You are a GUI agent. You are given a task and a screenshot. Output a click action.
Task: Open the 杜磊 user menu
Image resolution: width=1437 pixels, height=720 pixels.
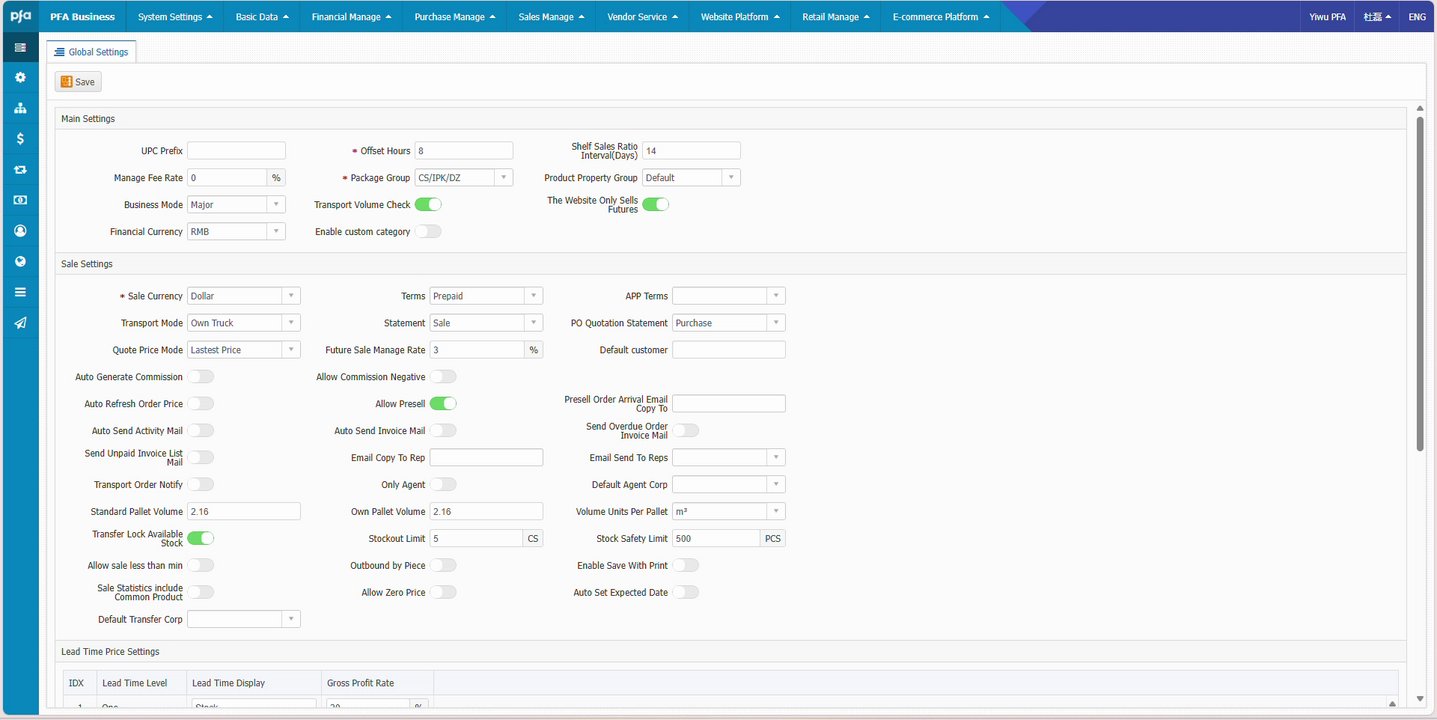pyautogui.click(x=1378, y=17)
